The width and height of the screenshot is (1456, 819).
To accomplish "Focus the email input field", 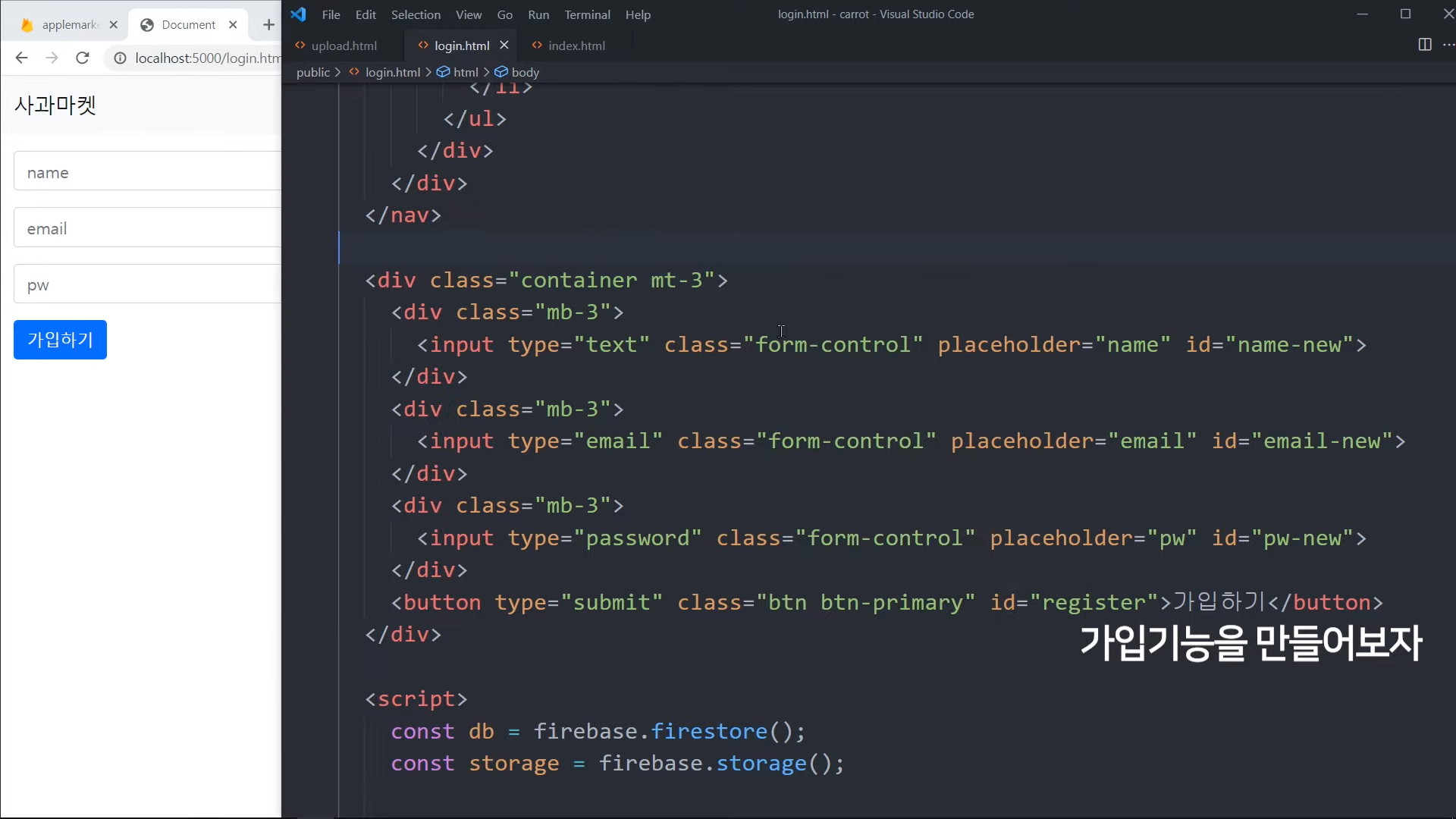I will tap(147, 228).
